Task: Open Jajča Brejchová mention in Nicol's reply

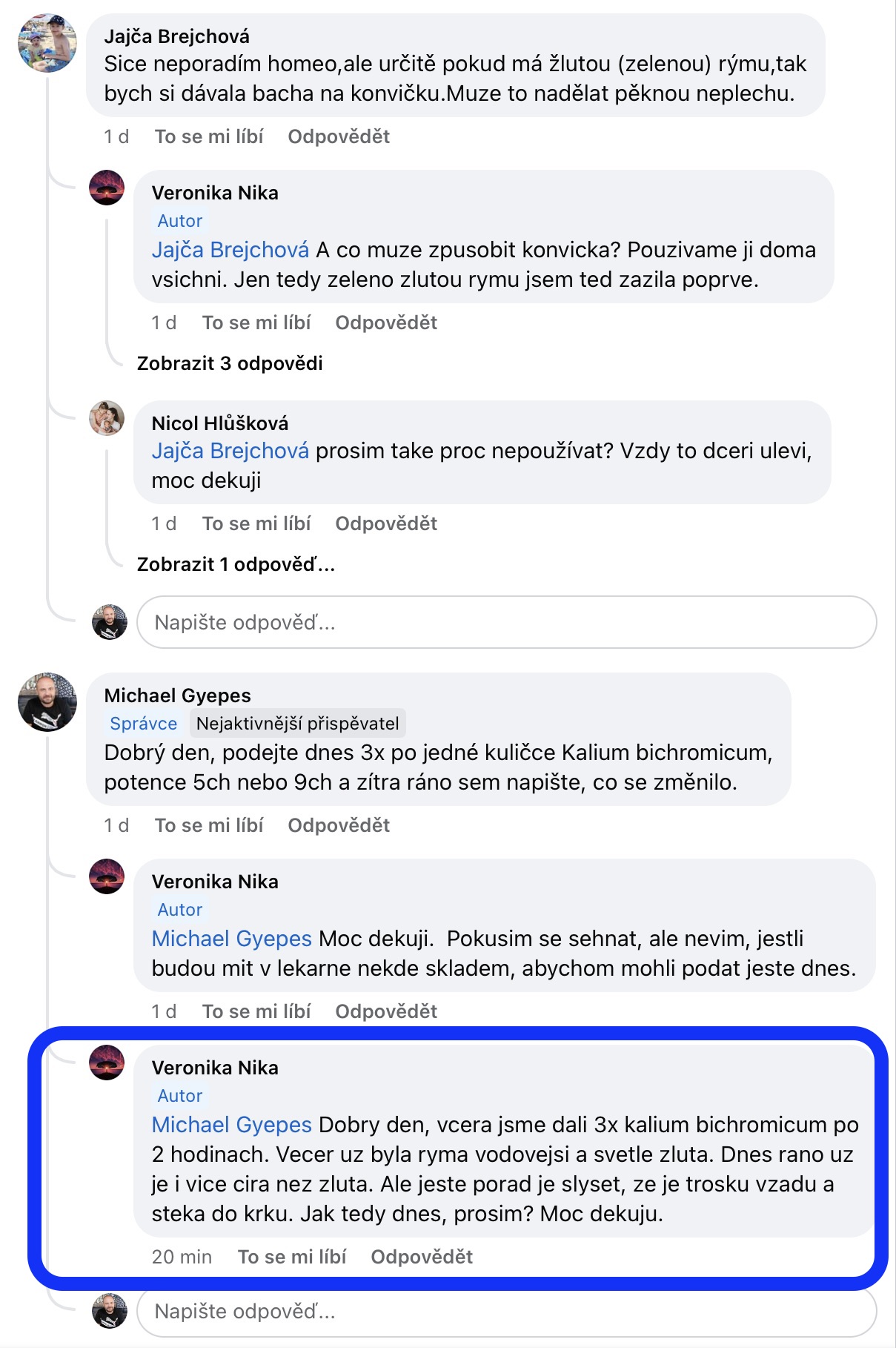Action: tap(230, 451)
